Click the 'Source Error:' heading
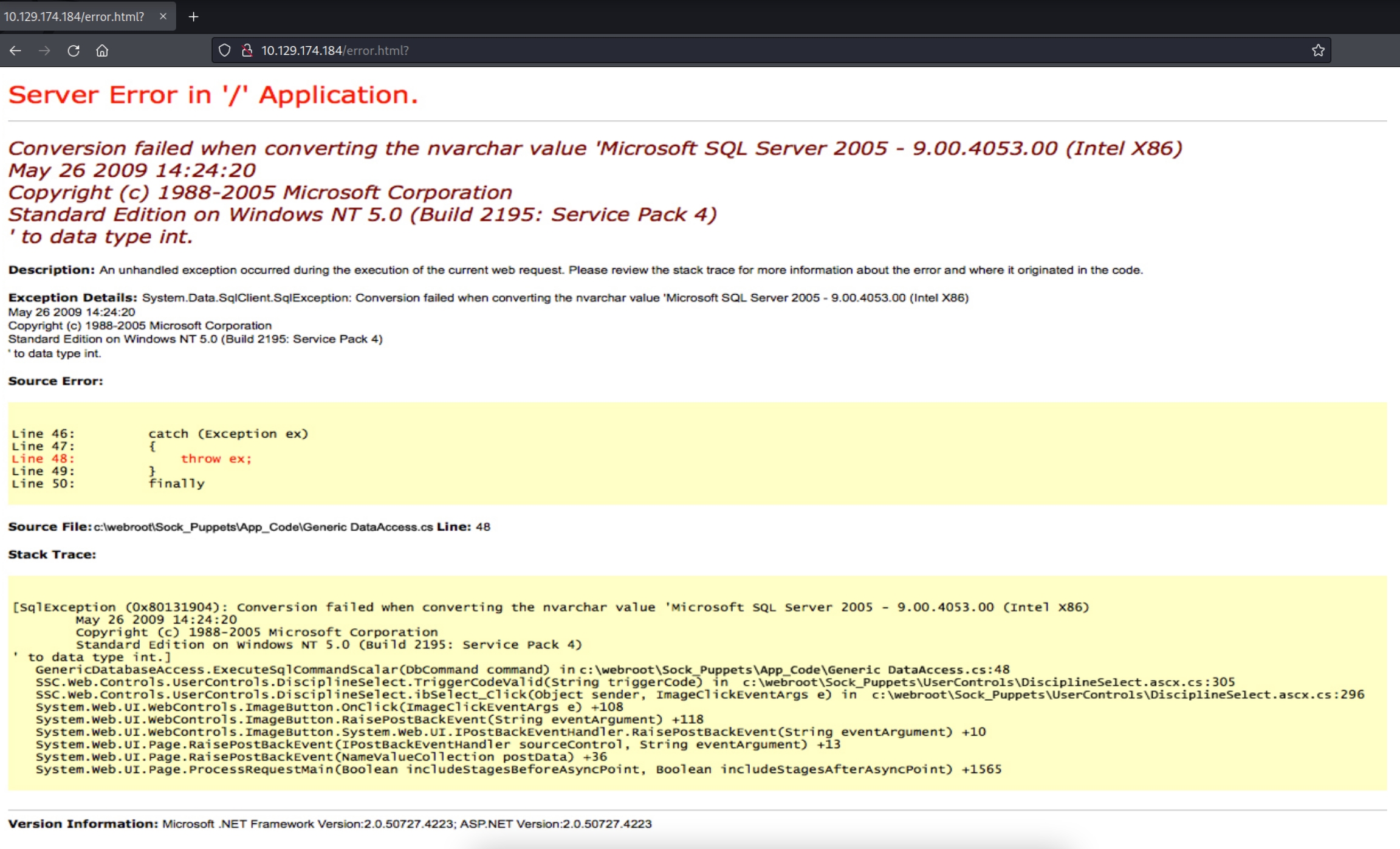The height and width of the screenshot is (849, 1400). (55, 381)
